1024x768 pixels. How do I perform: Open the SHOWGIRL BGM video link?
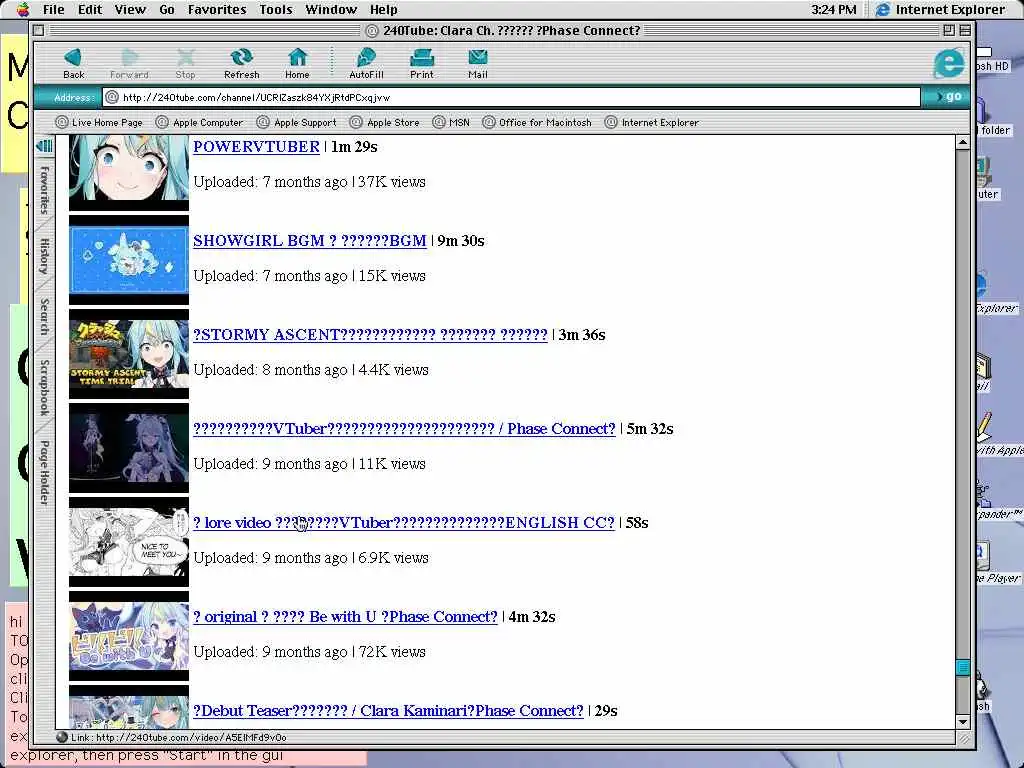310,241
